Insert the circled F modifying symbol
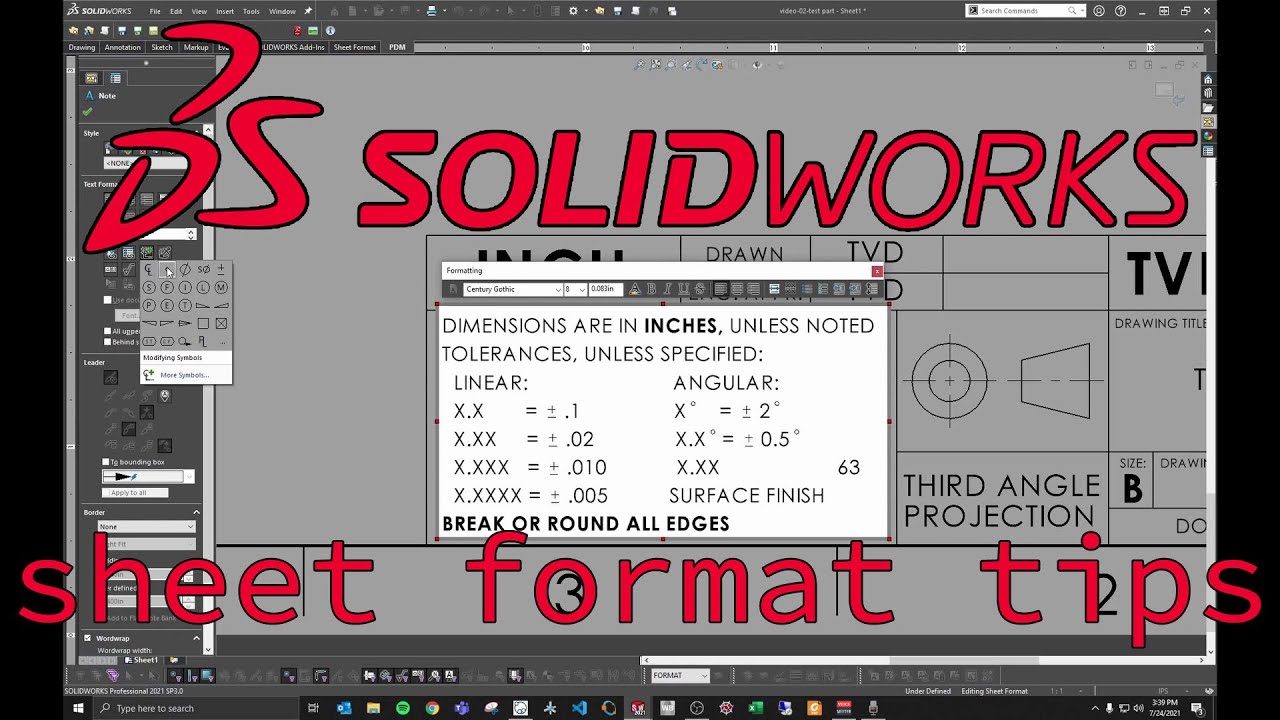The width and height of the screenshot is (1280, 720). [166, 287]
